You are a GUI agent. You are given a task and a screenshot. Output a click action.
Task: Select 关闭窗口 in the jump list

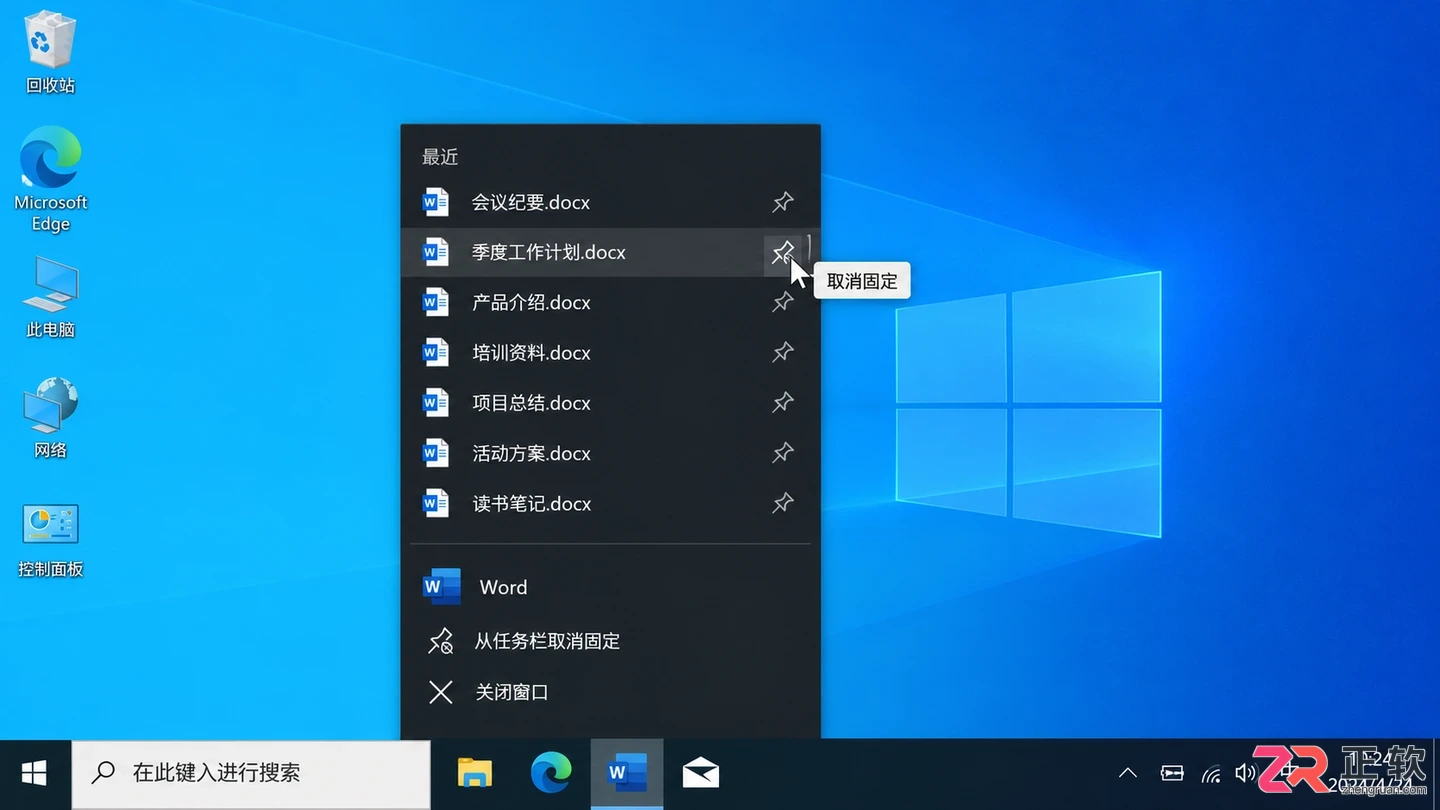(610, 692)
